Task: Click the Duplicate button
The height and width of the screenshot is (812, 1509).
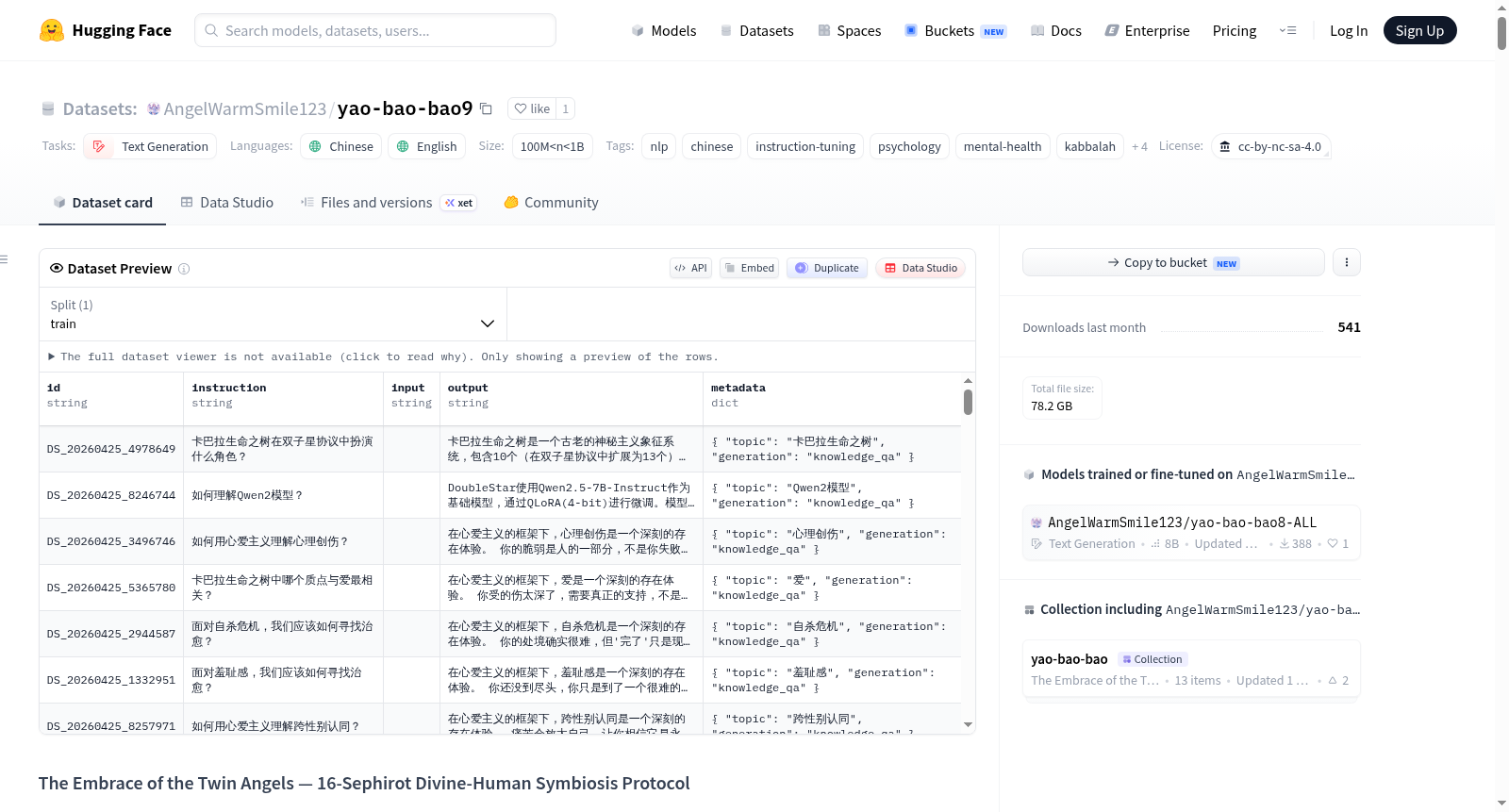Action: coord(827,268)
